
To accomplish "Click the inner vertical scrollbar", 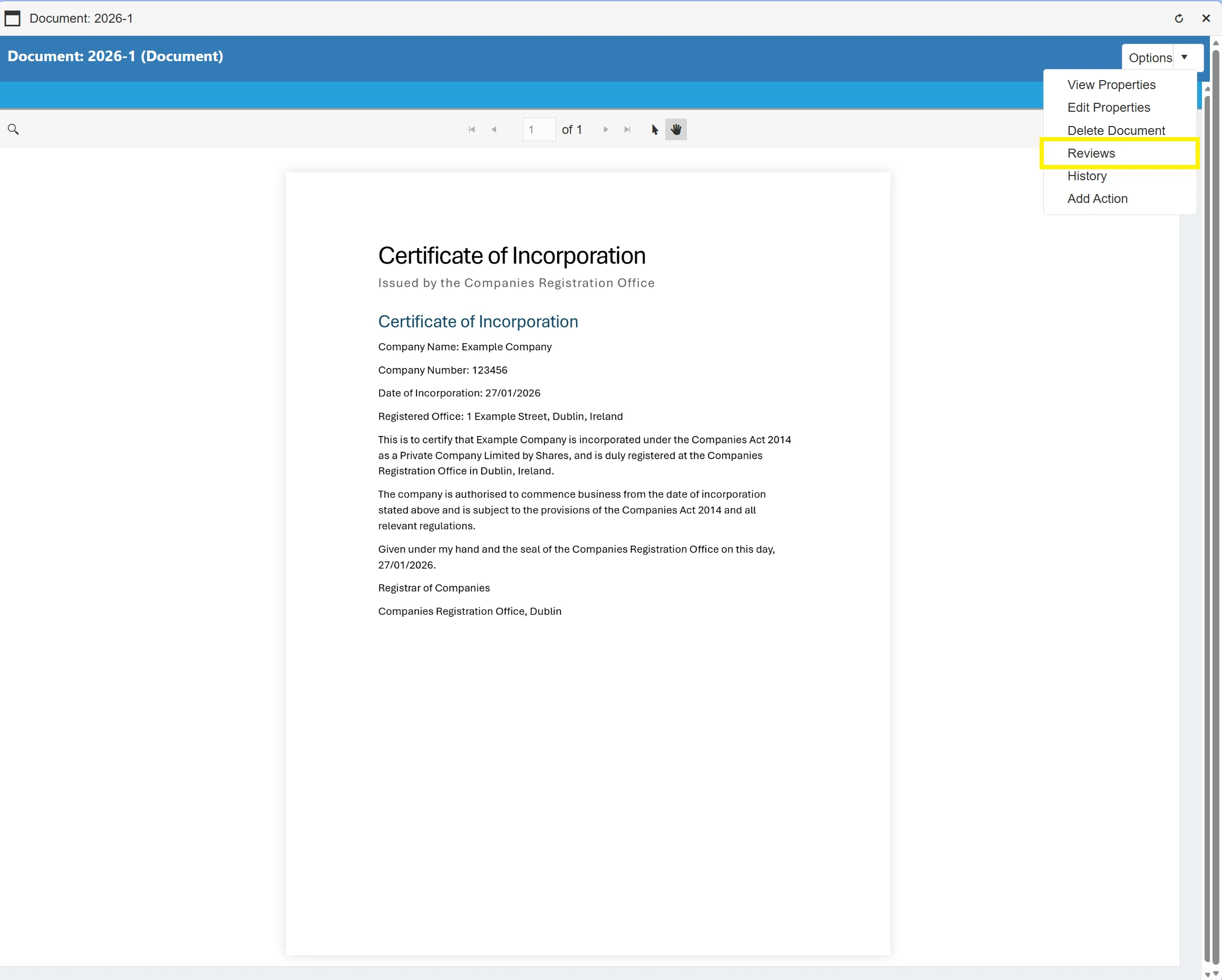I will tap(1207, 527).
